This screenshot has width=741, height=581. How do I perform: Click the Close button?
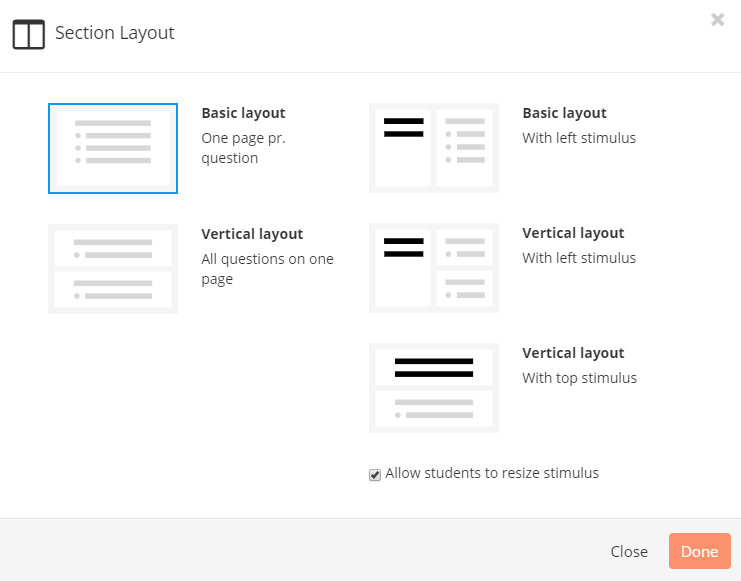coord(629,551)
